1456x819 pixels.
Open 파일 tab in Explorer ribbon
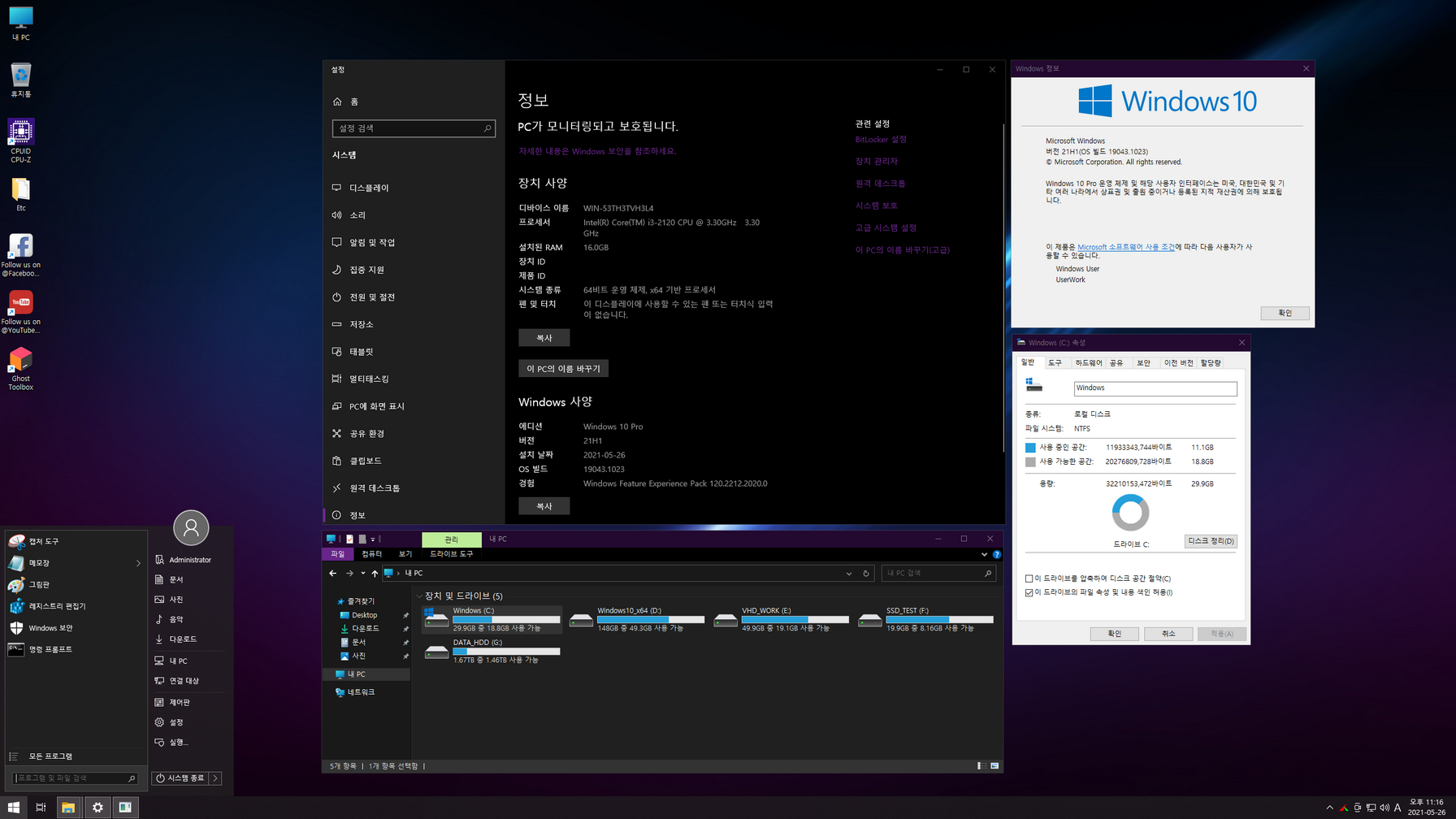pyautogui.click(x=338, y=554)
